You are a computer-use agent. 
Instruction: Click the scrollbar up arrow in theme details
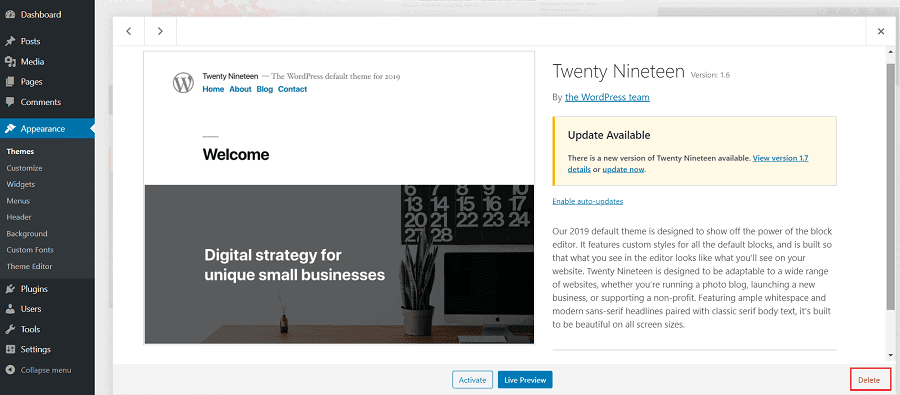pyautogui.click(x=890, y=52)
